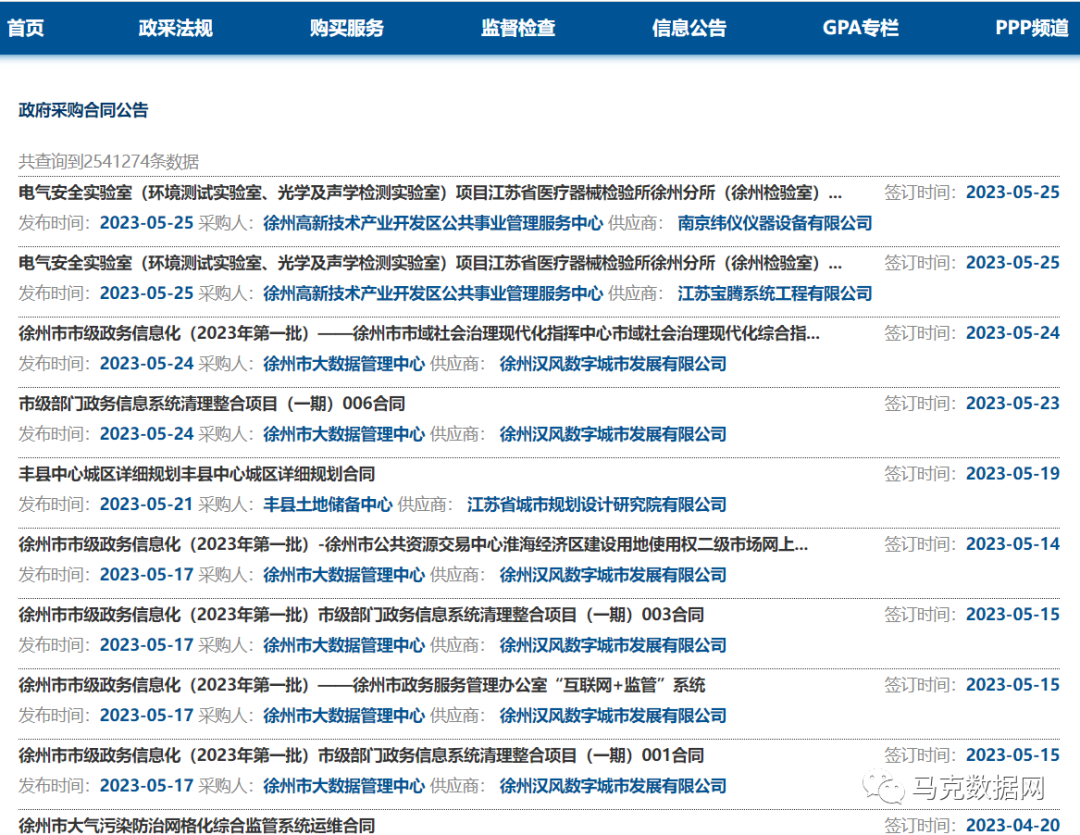Open the 政采法规 navigation section
Screen dimensions: 1080x835
click(x=173, y=28)
